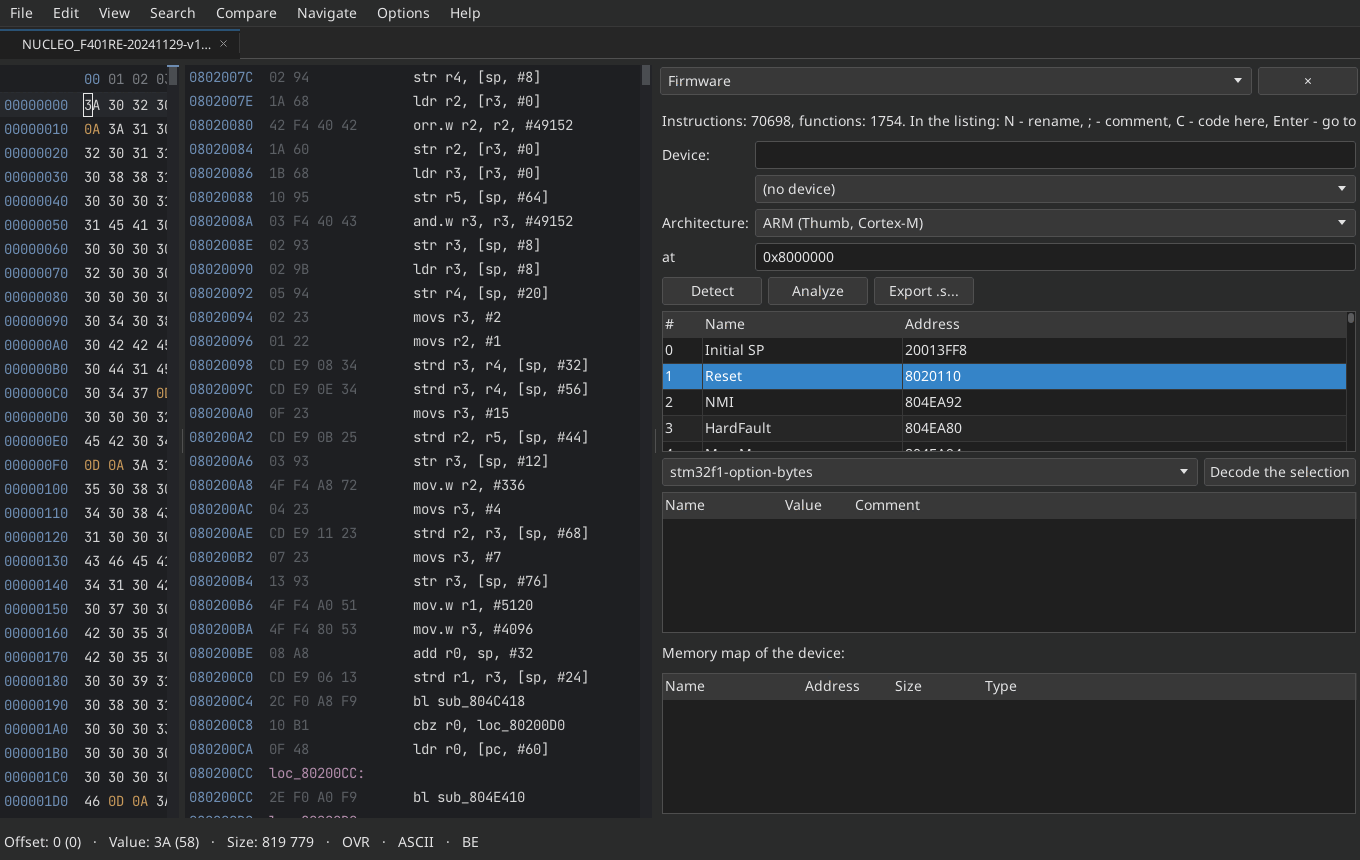Open the Compare menu
The image size is (1360, 860).
pyautogui.click(x=246, y=13)
